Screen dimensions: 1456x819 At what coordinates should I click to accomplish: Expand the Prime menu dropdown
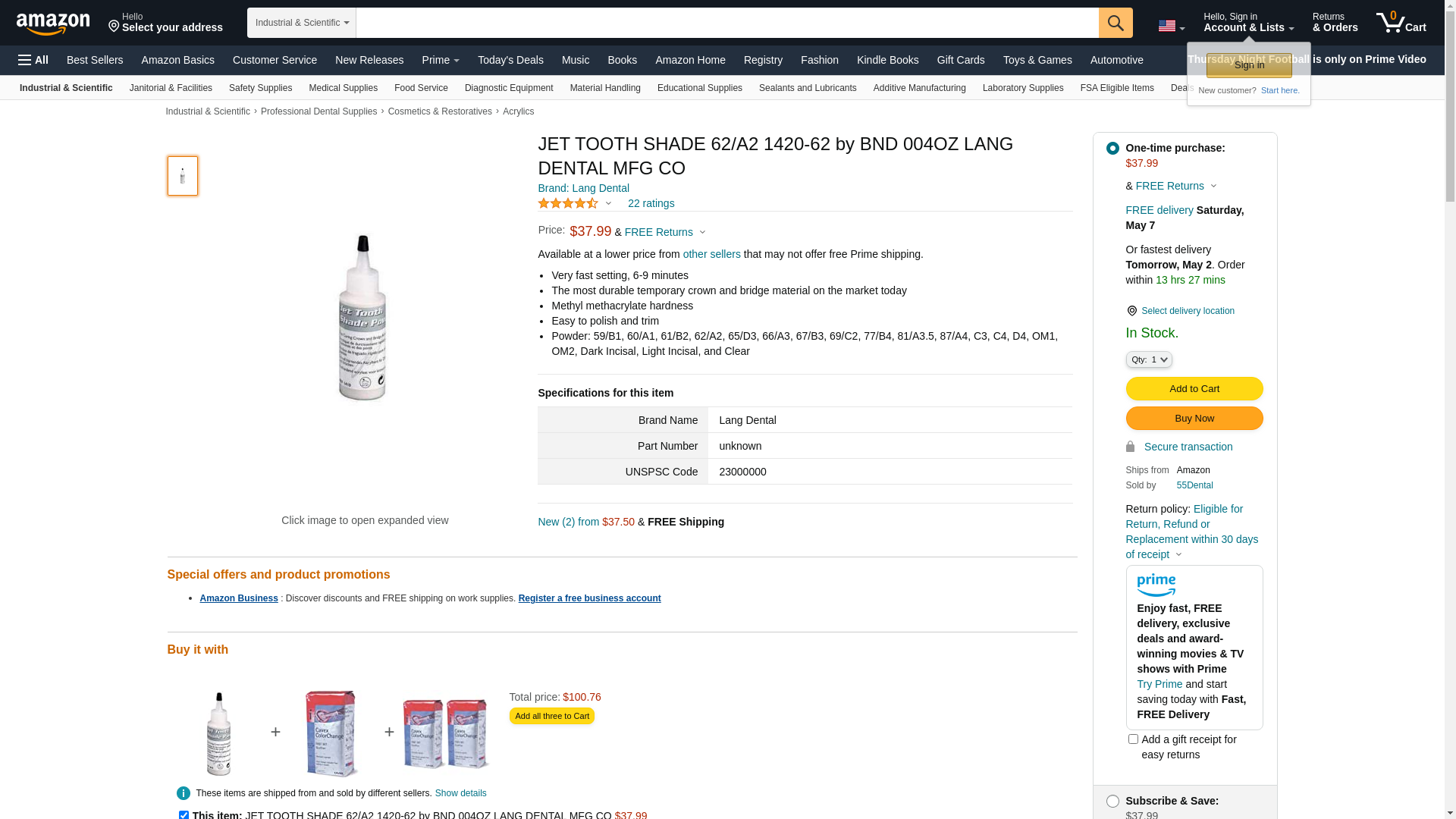[x=441, y=60]
